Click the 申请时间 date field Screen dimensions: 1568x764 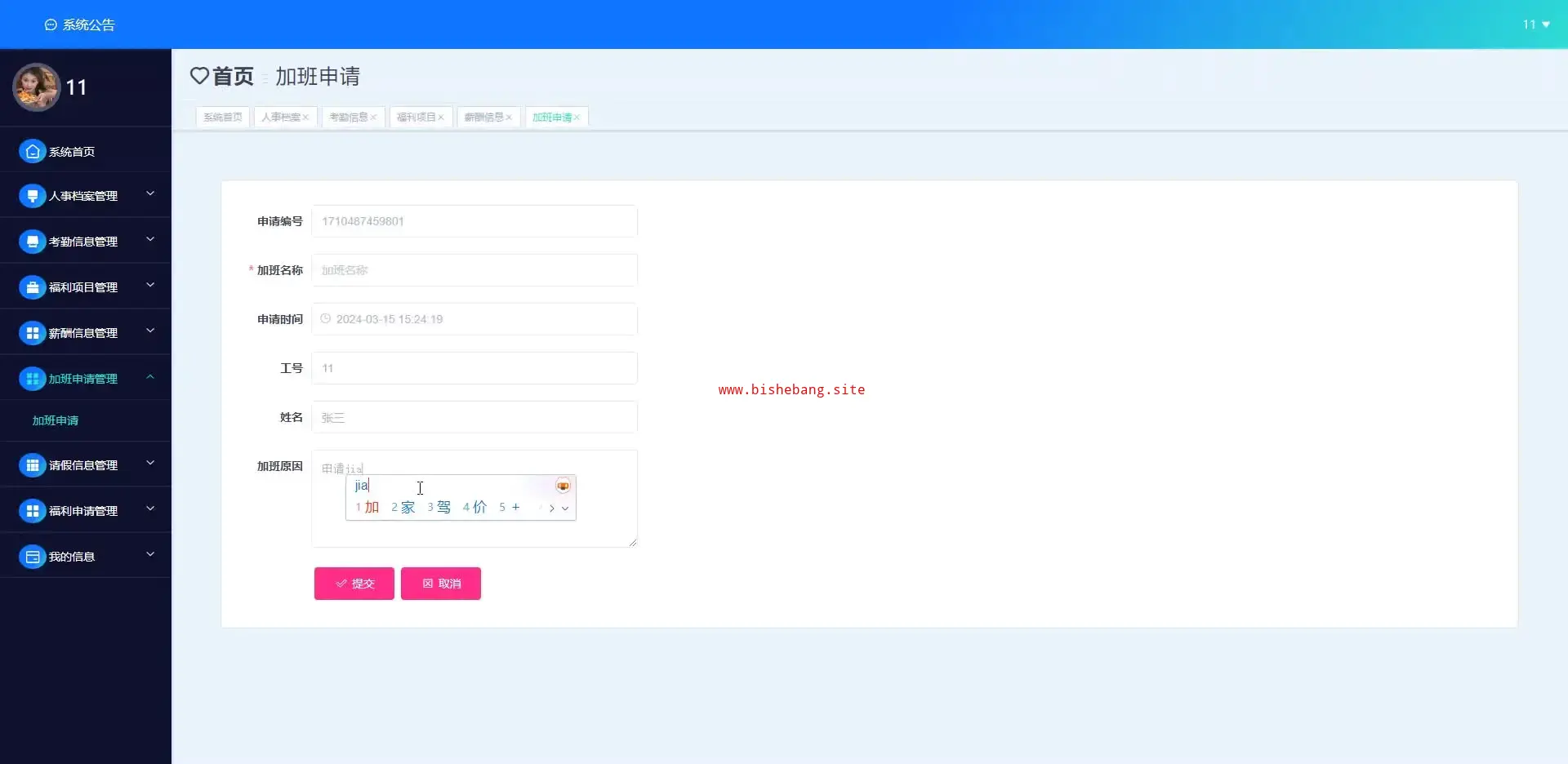474,319
